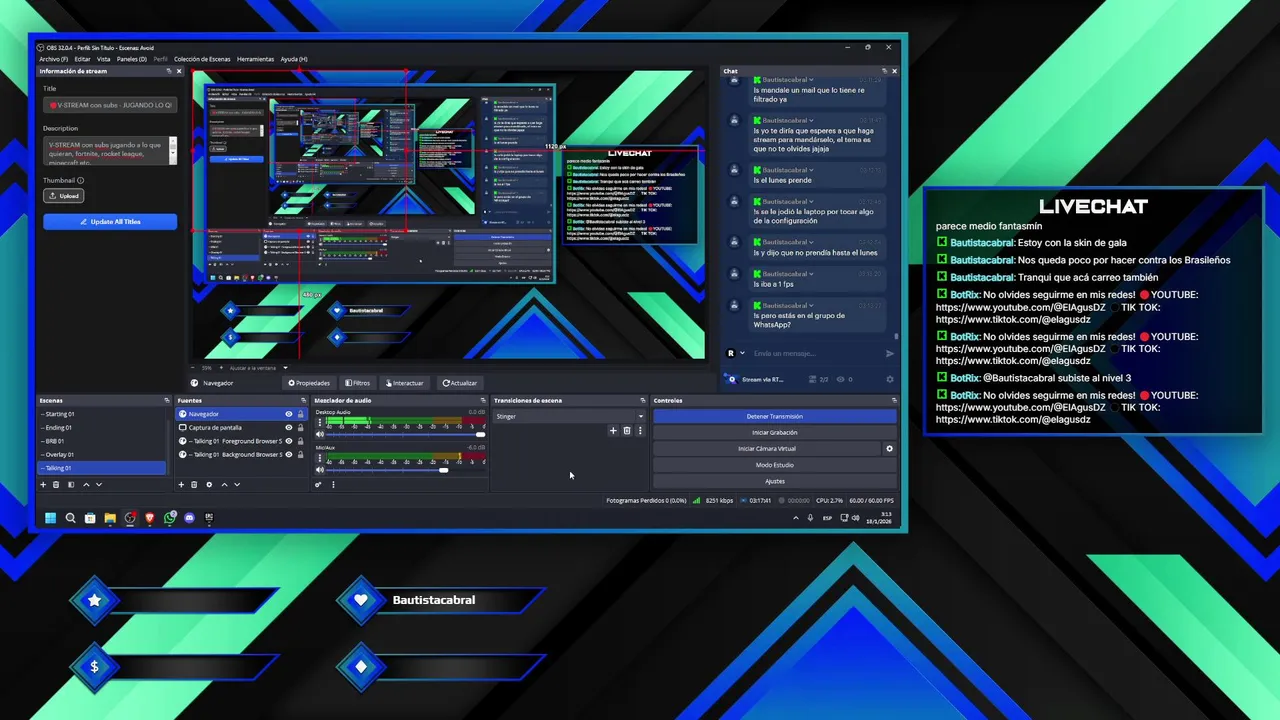The width and height of the screenshot is (1280, 720).
Task: Send chat message arrow icon
Action: pyautogui.click(x=890, y=353)
